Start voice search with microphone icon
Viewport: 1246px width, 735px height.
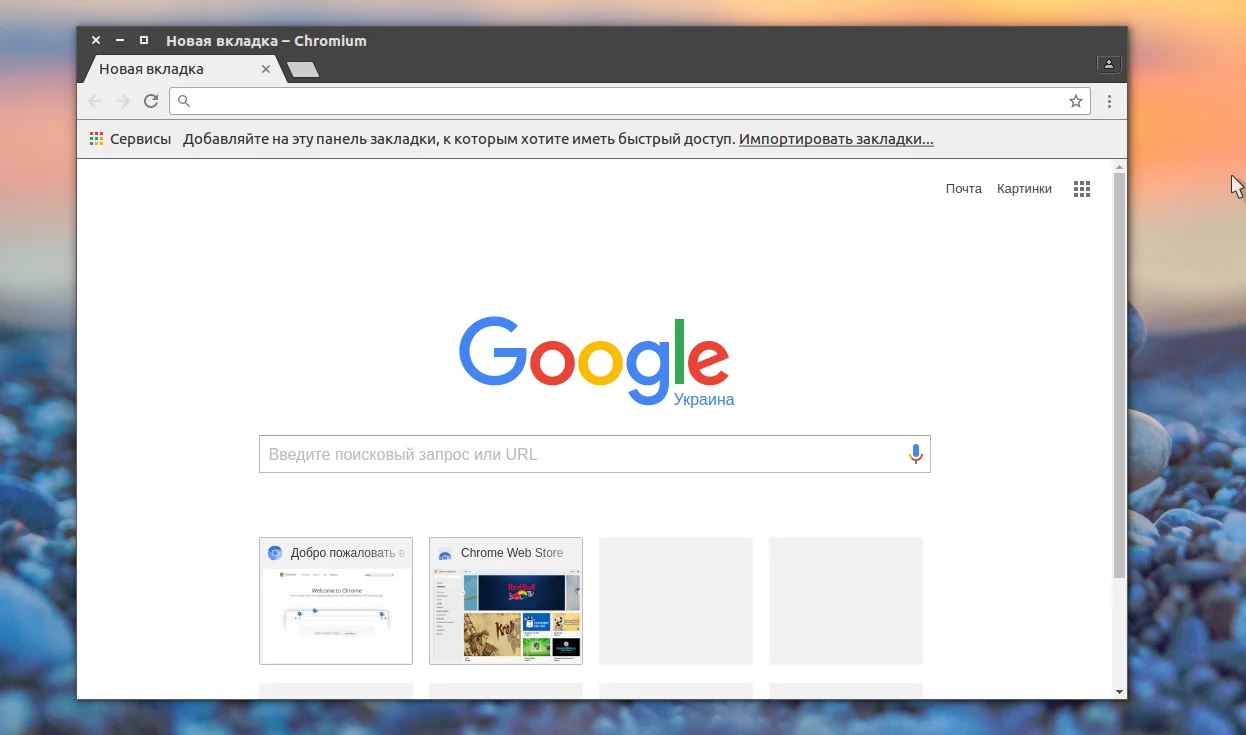click(x=915, y=454)
